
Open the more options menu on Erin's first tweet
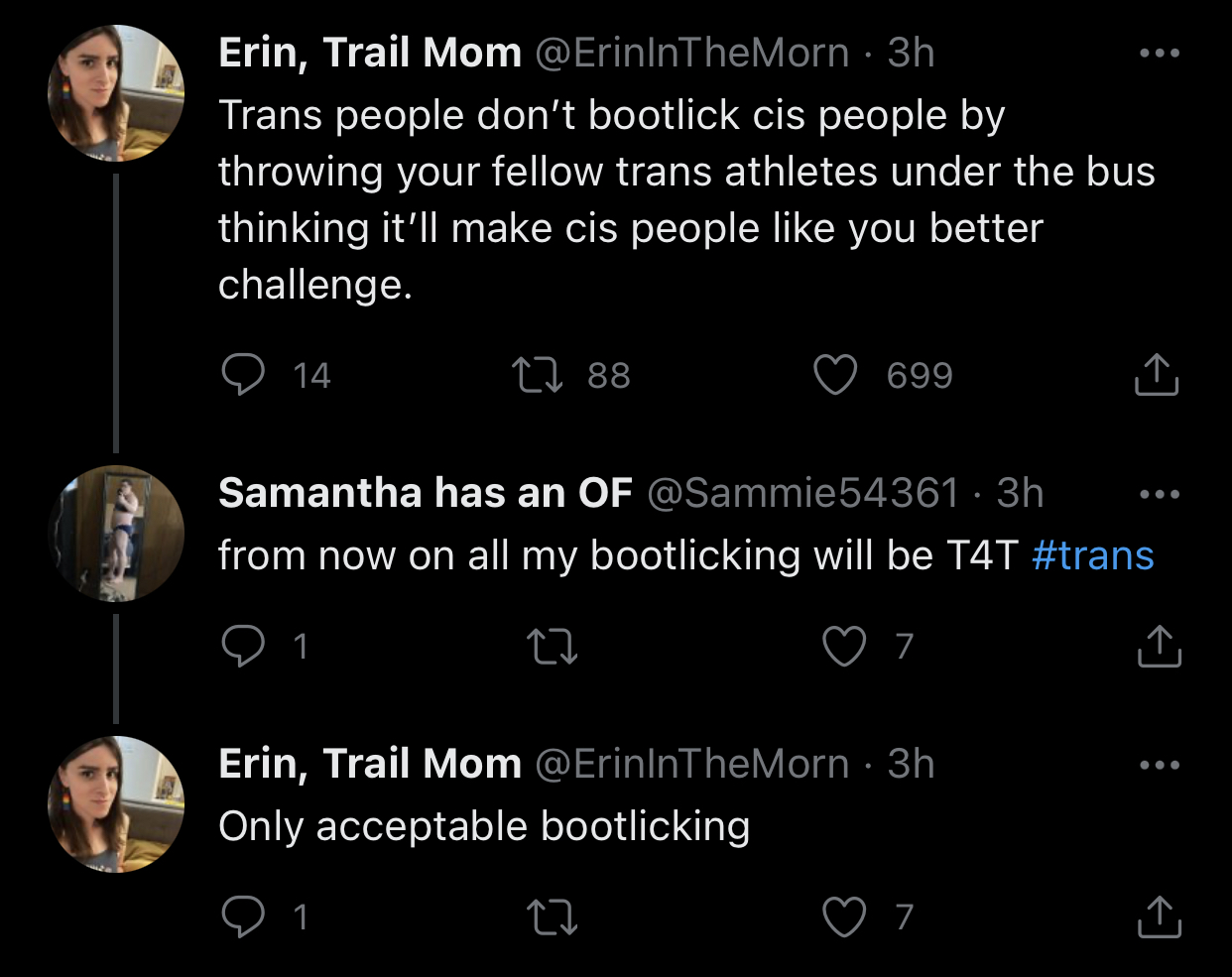click(x=1160, y=53)
